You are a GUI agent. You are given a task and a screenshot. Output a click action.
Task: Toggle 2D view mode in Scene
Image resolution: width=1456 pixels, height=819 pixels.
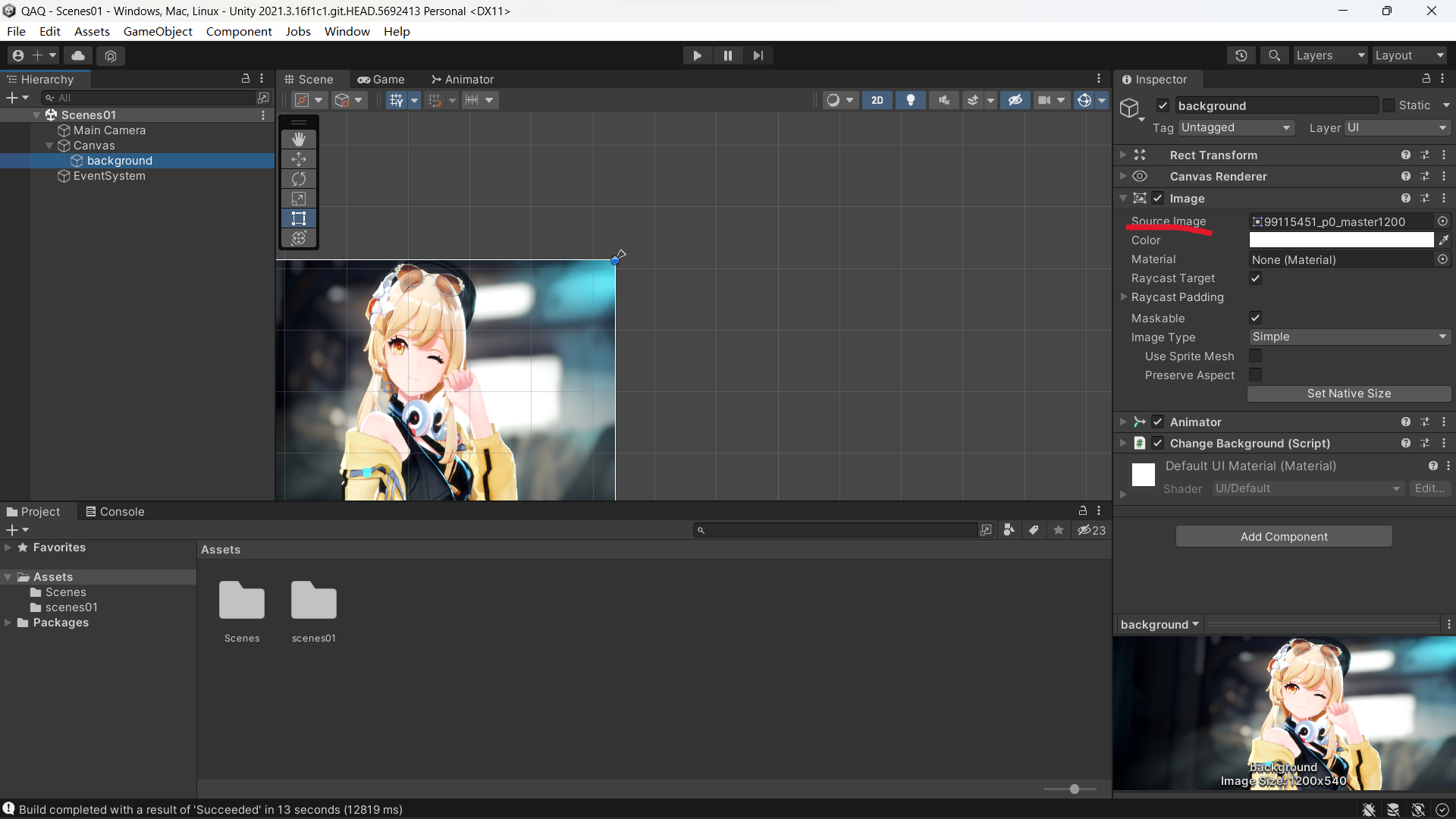pyautogui.click(x=877, y=100)
